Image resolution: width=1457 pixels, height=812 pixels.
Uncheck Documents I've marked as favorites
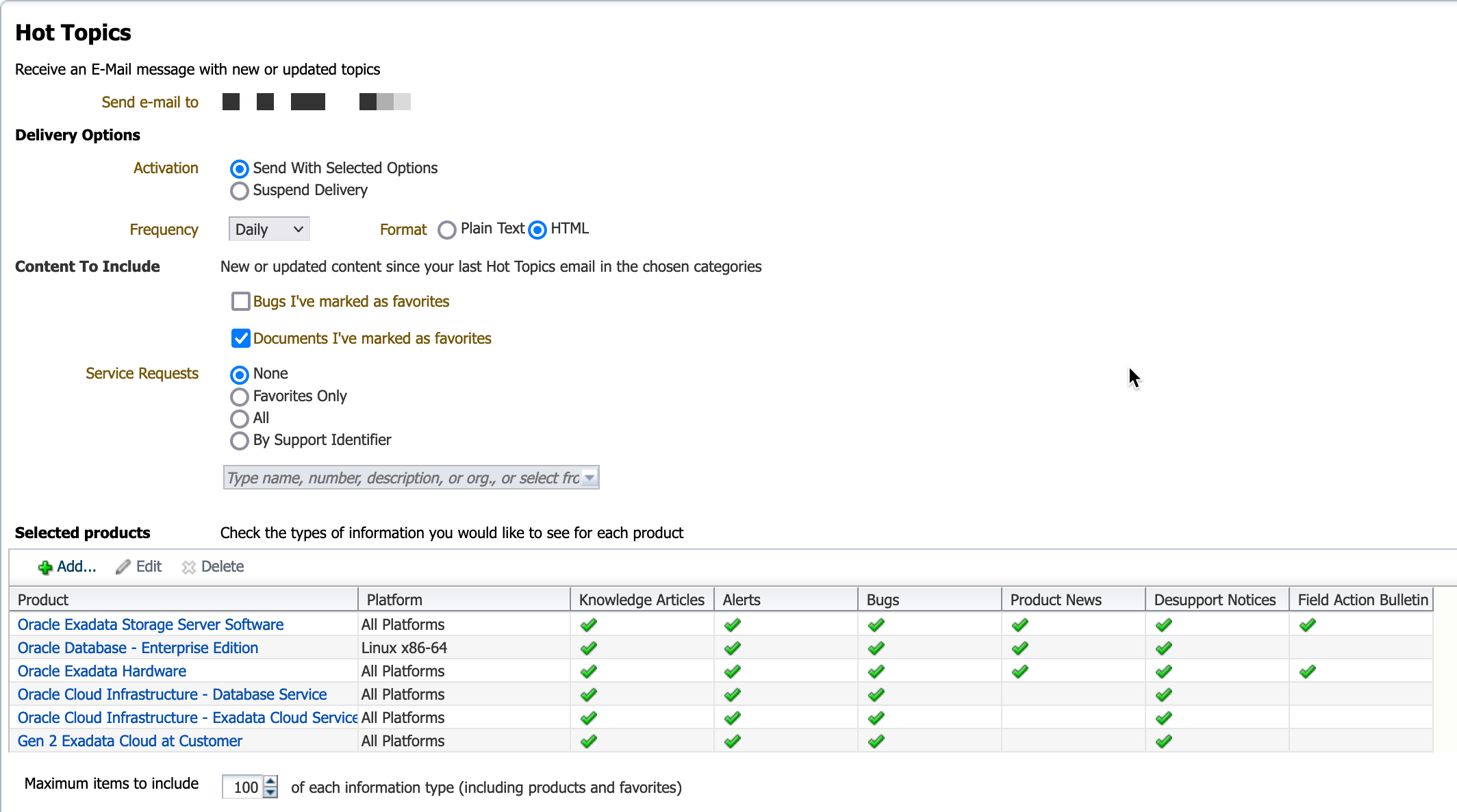coord(240,338)
